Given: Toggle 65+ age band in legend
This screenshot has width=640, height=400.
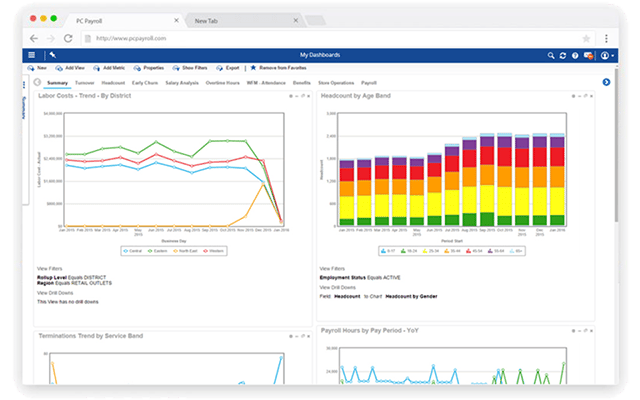Looking at the screenshot, I should (x=516, y=251).
